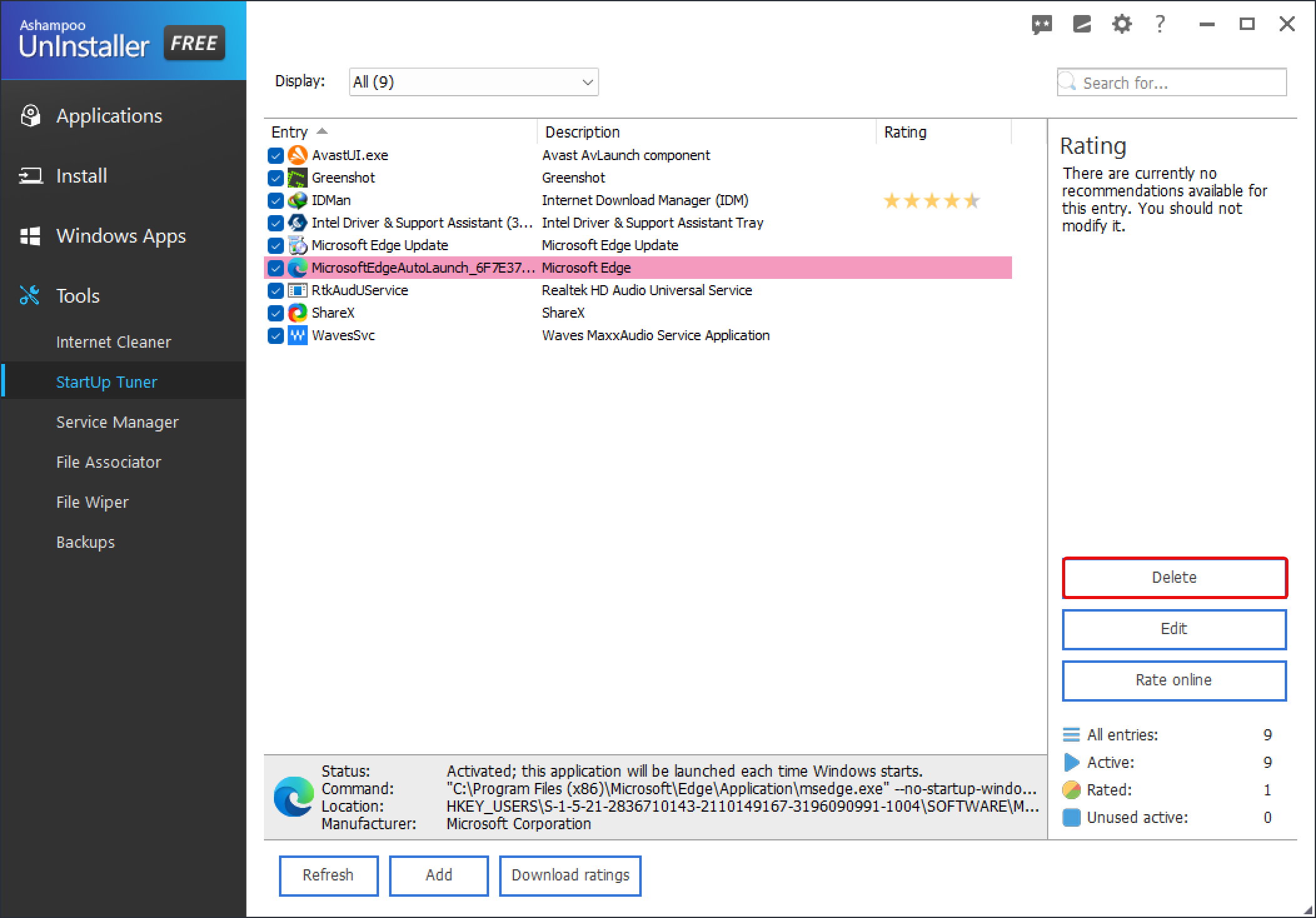
Task: Click Rate online button
Action: (1174, 680)
